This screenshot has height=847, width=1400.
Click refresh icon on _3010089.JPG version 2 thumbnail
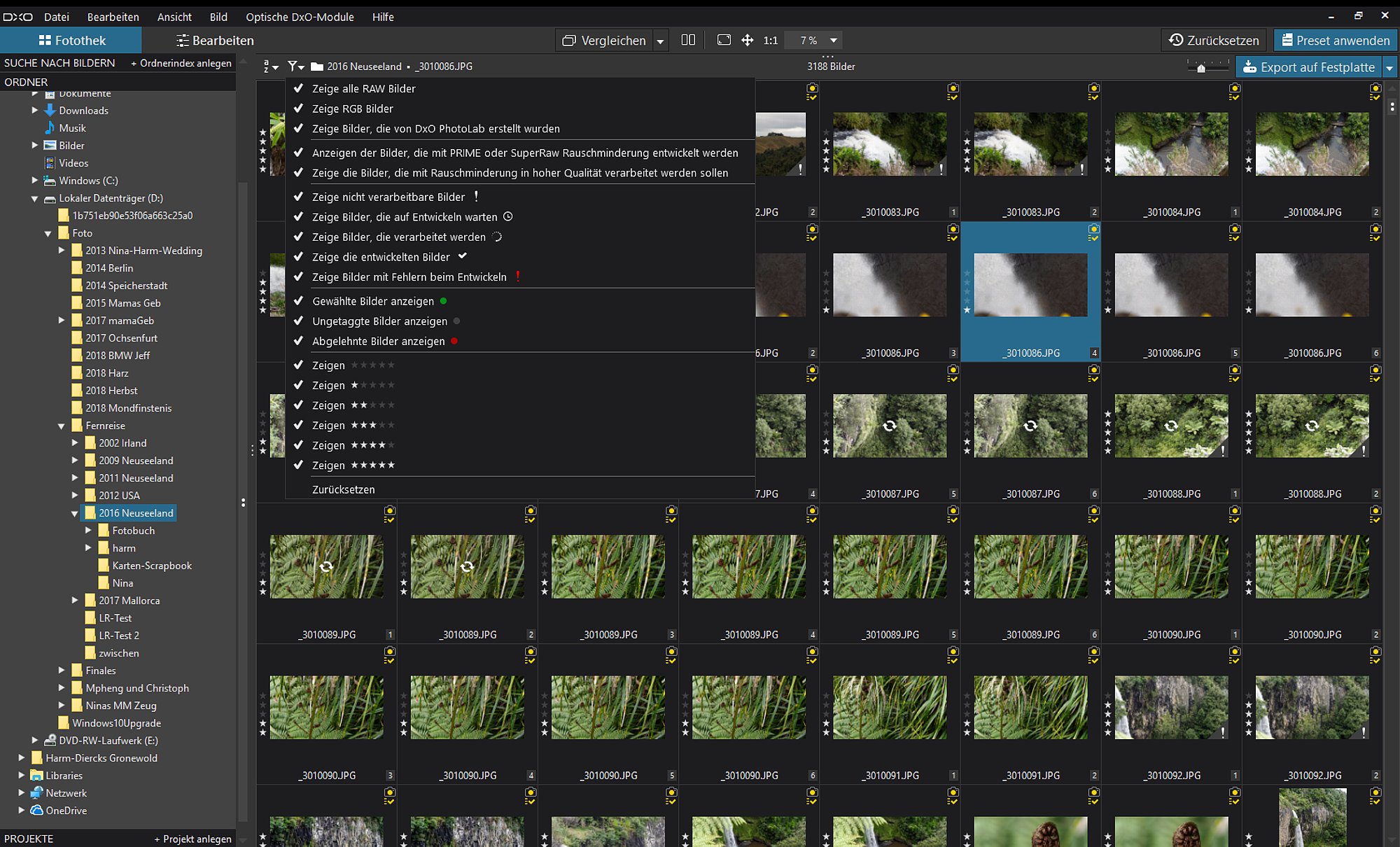(467, 566)
